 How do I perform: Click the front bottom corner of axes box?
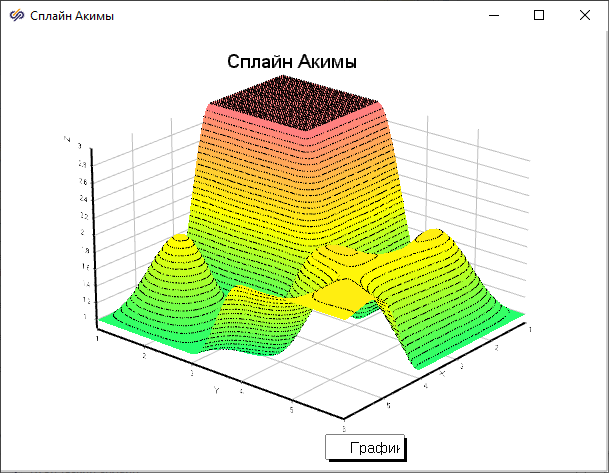tap(343, 418)
